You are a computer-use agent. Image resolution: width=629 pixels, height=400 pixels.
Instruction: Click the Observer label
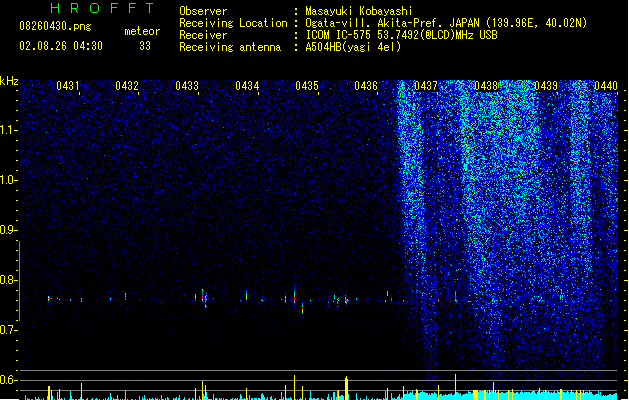[x=203, y=11]
